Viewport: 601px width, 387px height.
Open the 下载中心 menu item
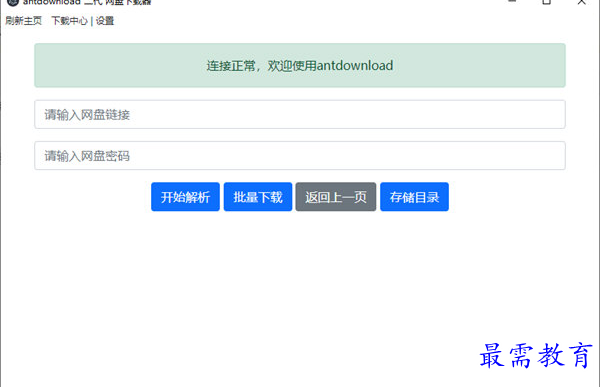[x=69, y=21]
